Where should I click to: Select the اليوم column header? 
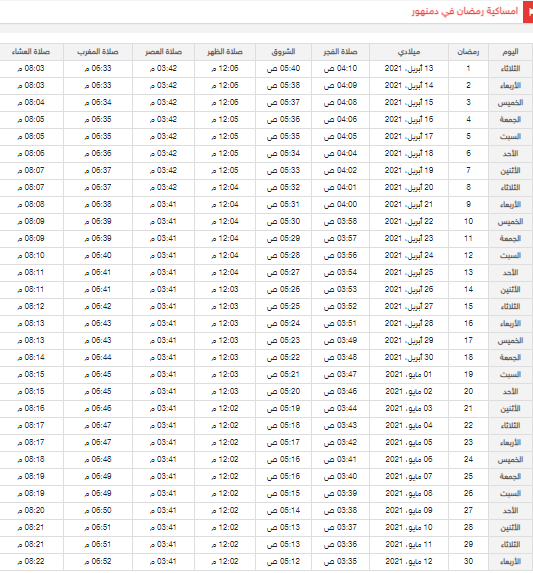[510, 52]
